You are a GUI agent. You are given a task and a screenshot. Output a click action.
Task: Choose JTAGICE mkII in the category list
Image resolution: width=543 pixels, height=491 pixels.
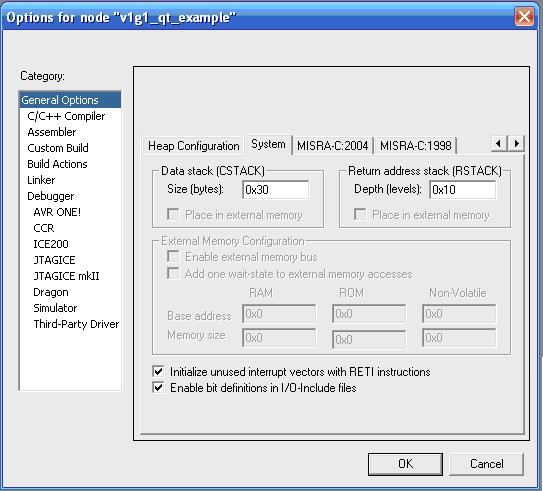[x=66, y=276]
